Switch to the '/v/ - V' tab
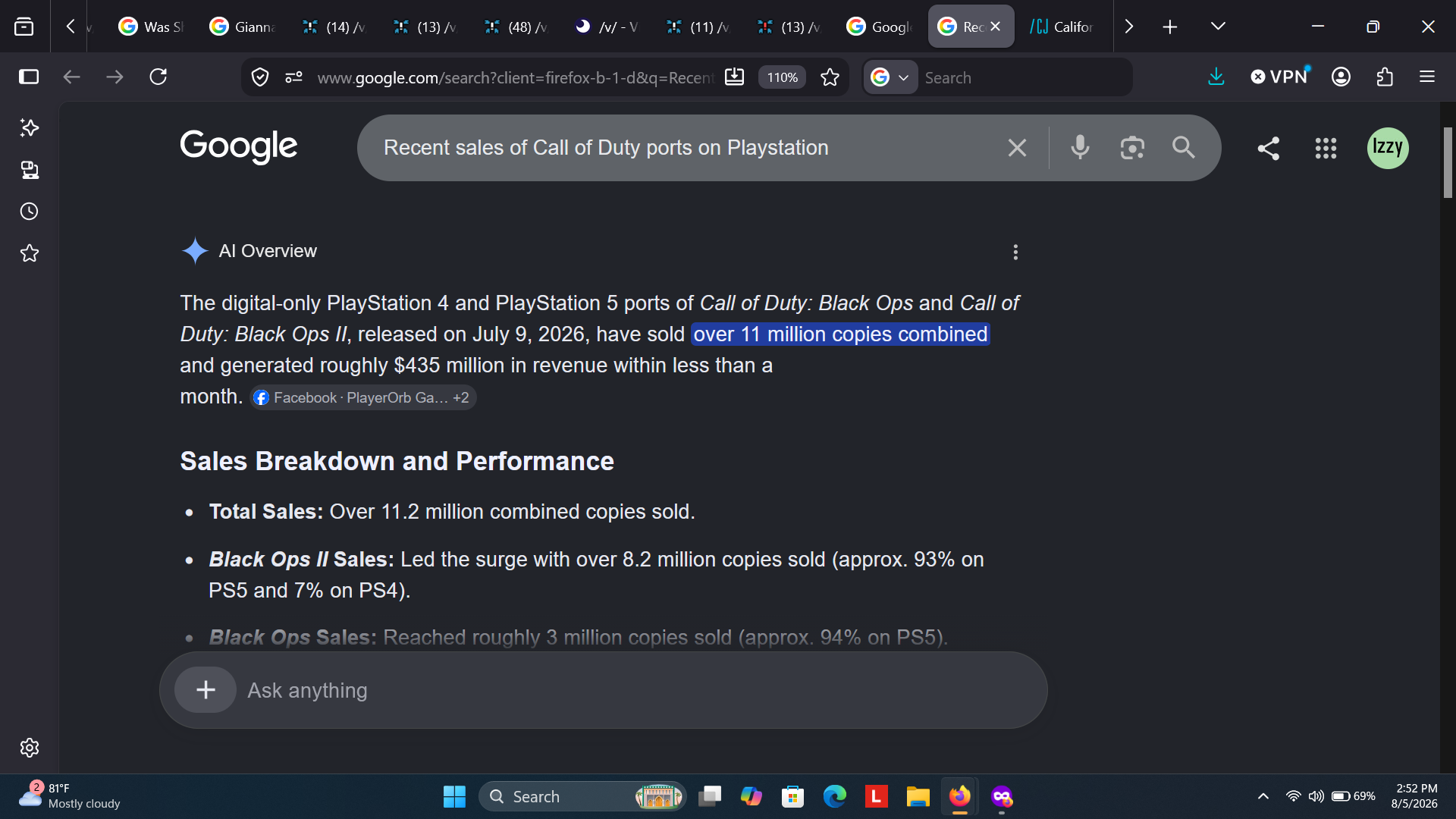The width and height of the screenshot is (1456, 819). [x=606, y=27]
